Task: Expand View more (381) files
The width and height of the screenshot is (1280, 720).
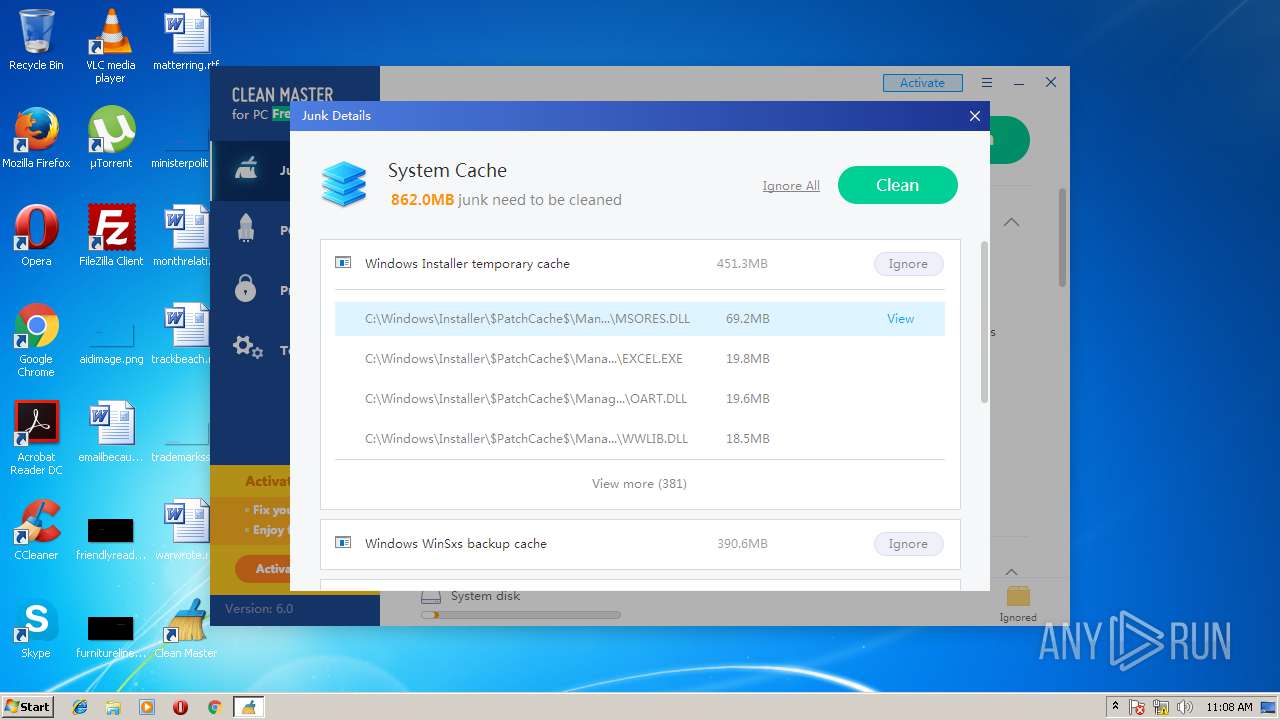Action: click(x=639, y=483)
